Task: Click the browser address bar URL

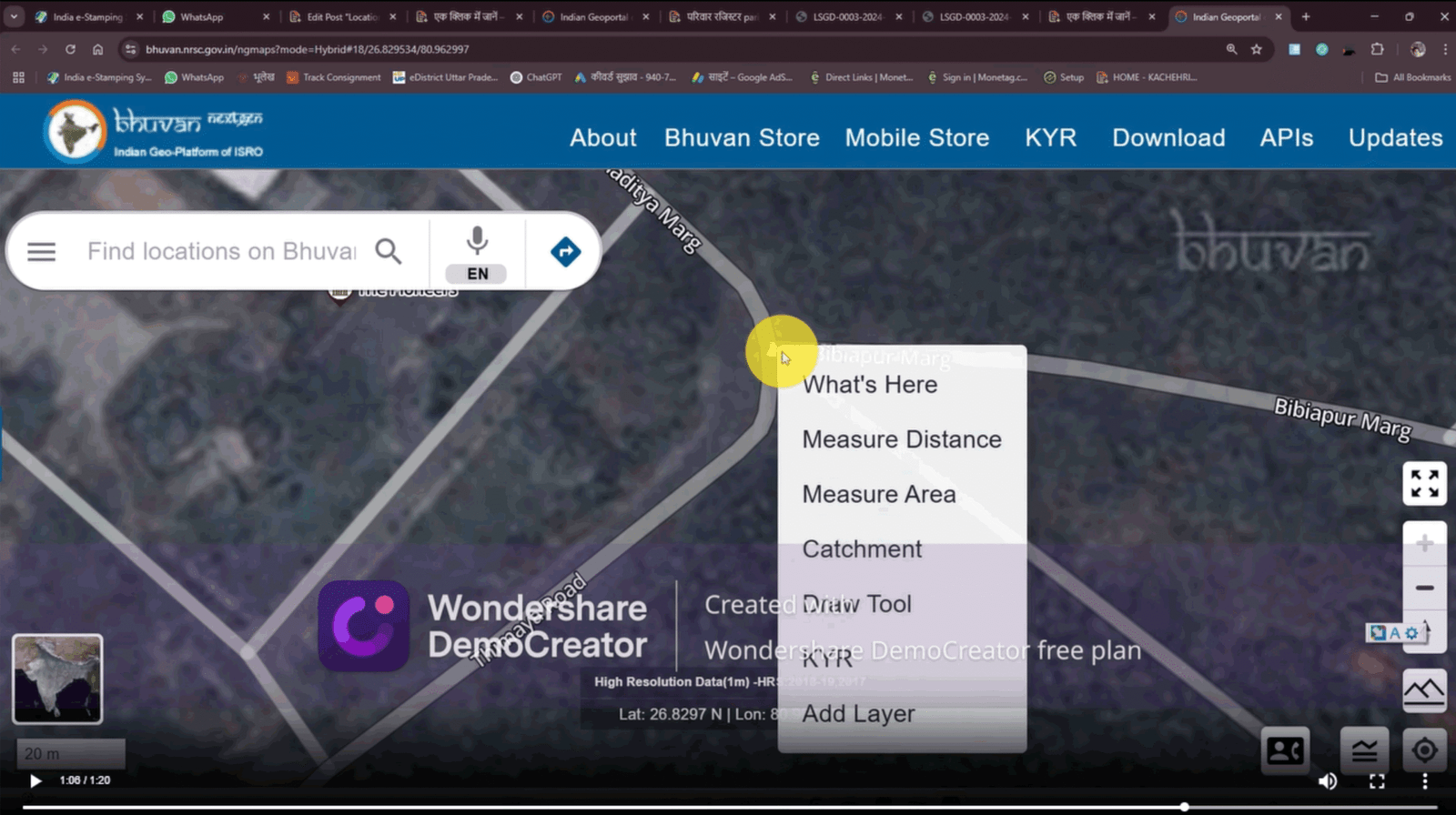Action: pos(308,49)
